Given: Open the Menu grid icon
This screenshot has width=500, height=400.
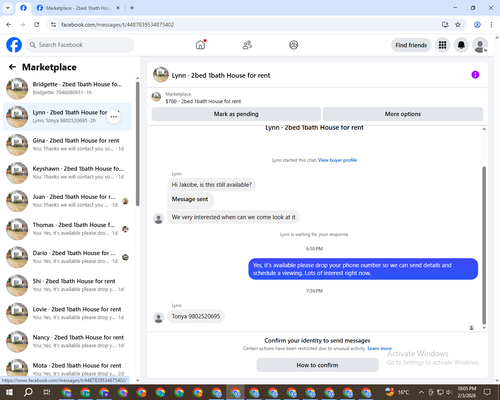Looking at the screenshot, I should coord(442,45).
